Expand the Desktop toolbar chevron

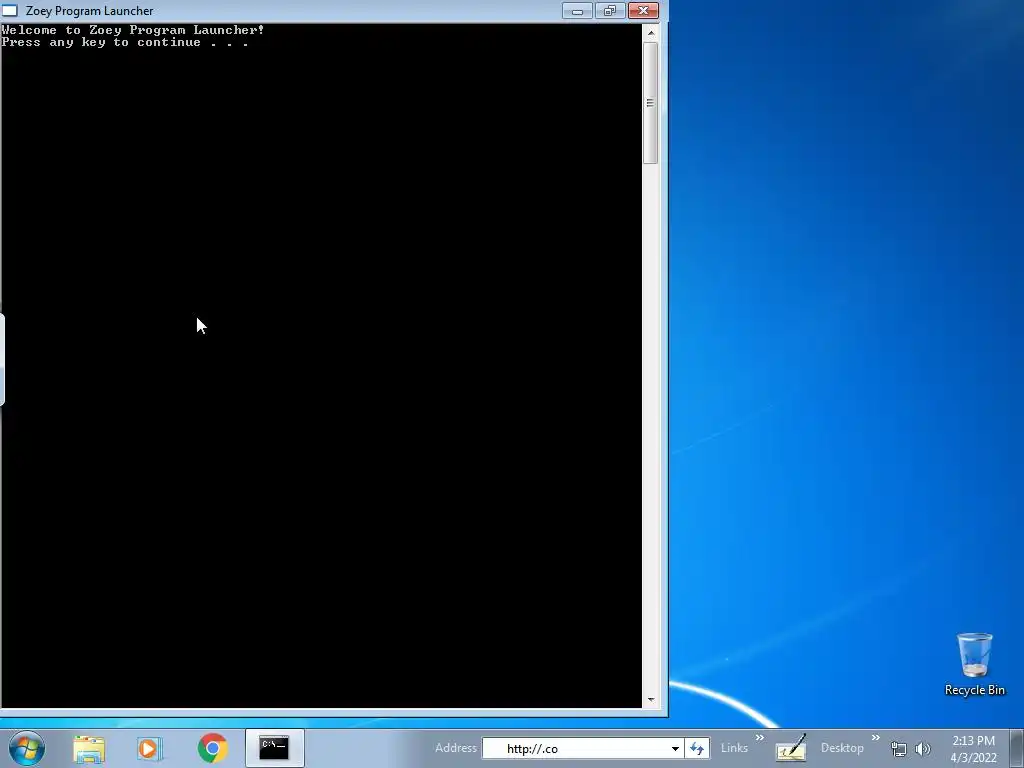pyautogui.click(x=876, y=737)
